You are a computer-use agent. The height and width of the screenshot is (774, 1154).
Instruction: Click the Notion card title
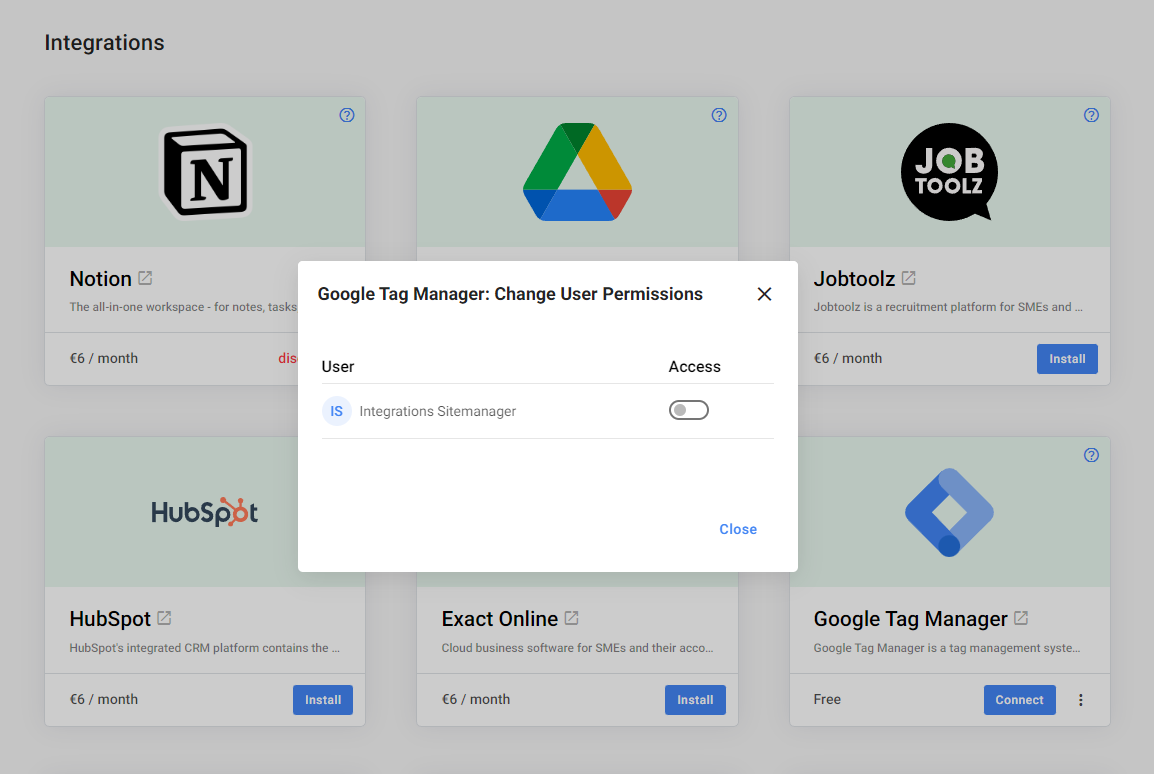101,279
